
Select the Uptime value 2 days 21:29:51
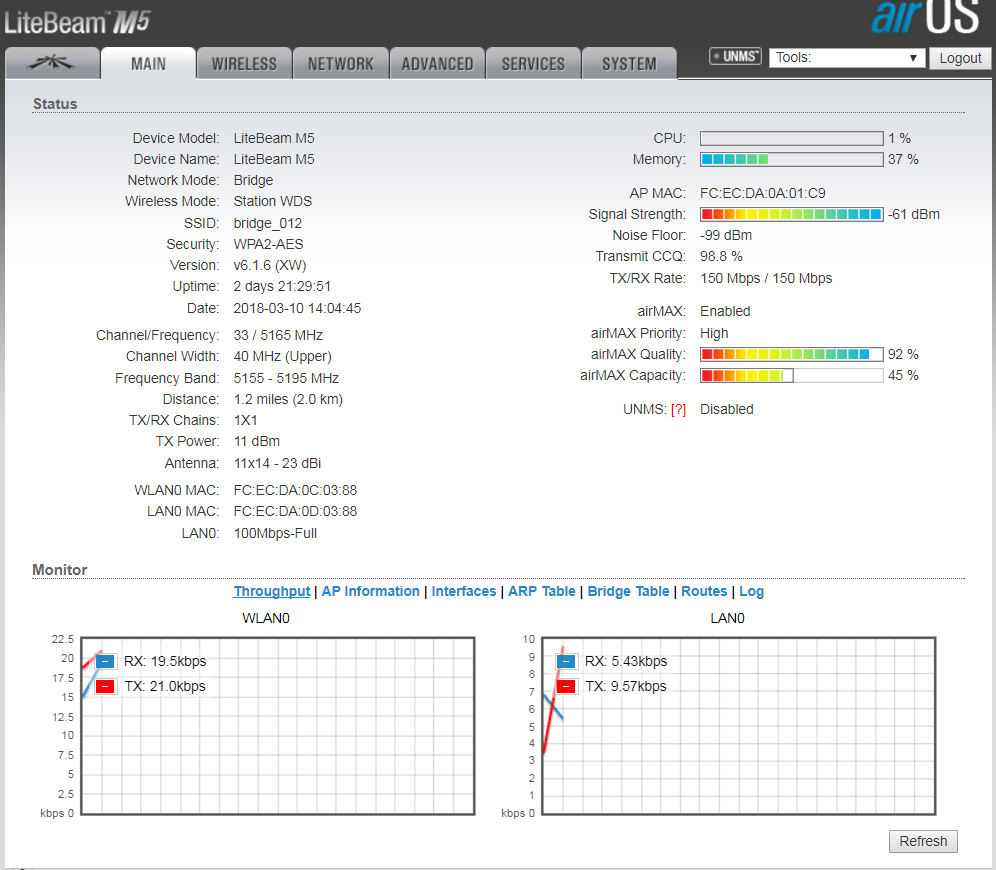(x=282, y=286)
